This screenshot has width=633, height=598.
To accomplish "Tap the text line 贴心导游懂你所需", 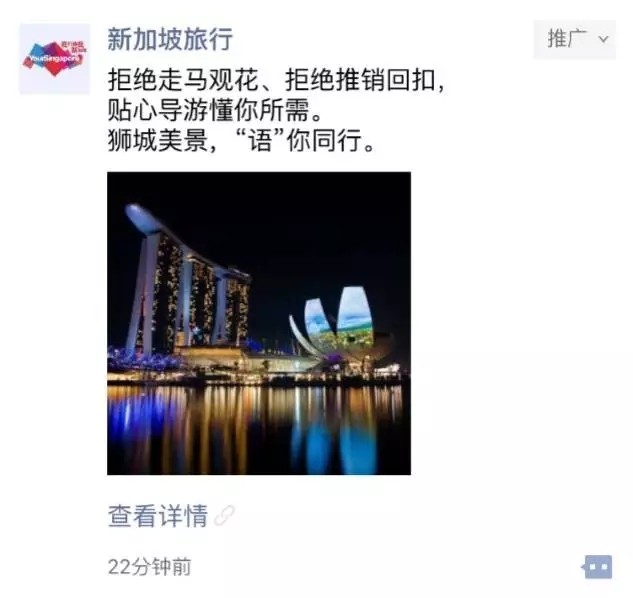I will pyautogui.click(x=215, y=110).
